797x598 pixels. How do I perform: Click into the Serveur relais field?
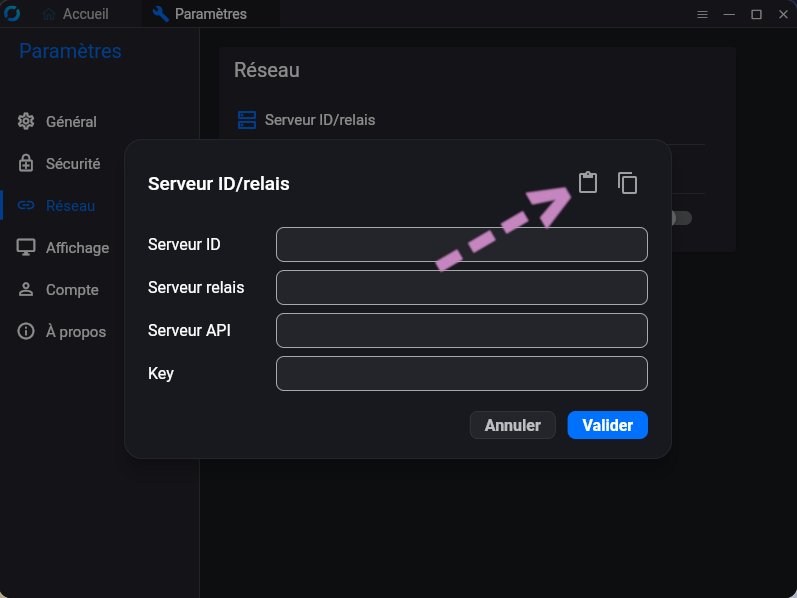coord(461,287)
